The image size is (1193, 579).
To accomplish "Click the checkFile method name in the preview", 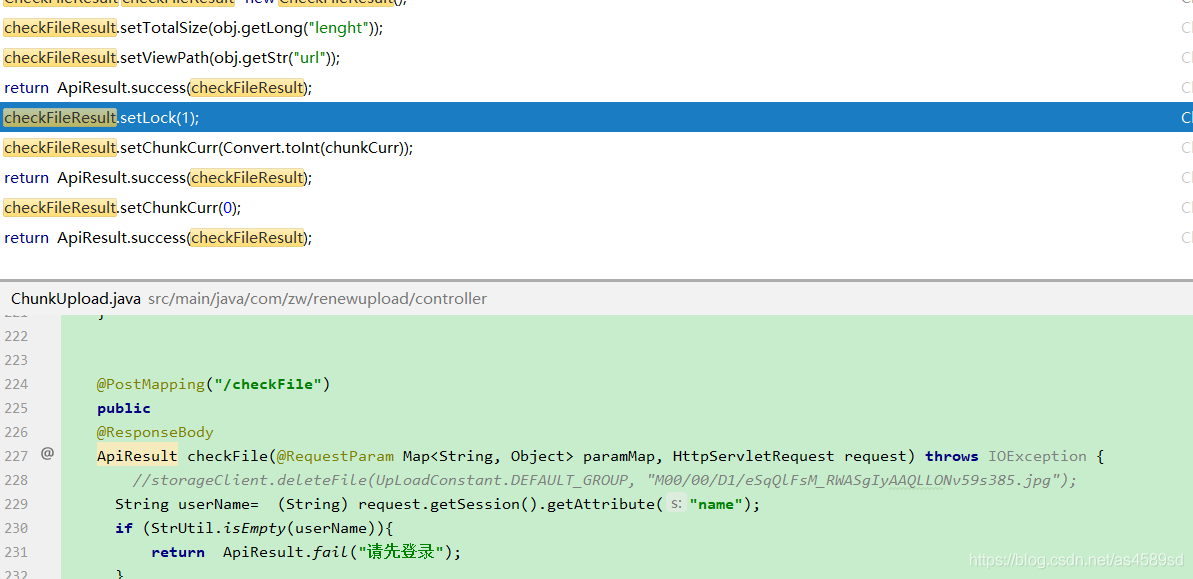I will [x=227, y=457].
